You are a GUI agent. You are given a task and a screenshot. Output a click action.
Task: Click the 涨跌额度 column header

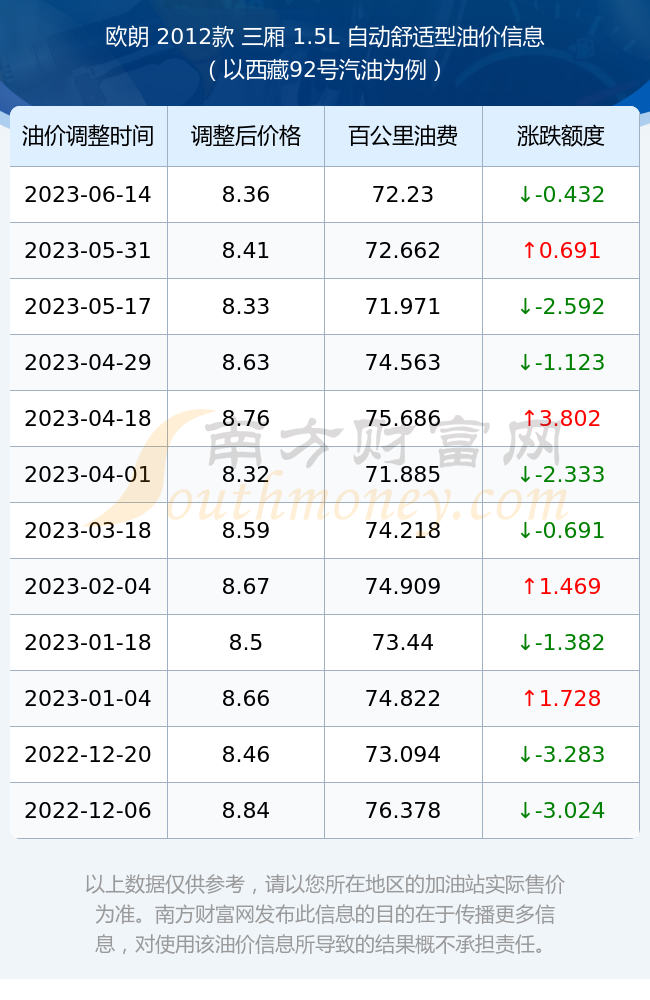coord(561,136)
